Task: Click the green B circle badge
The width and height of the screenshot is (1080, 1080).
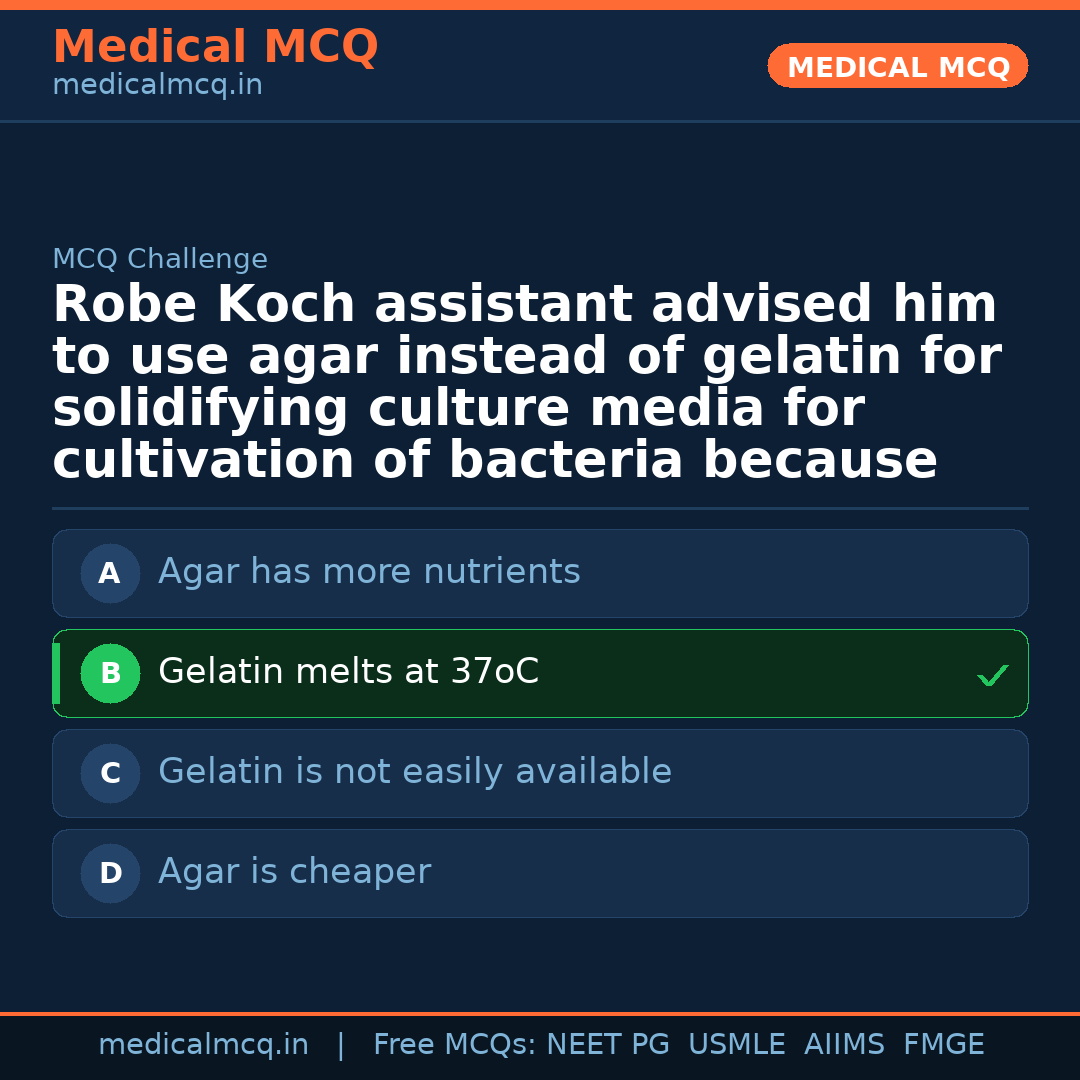Action: tap(110, 673)
